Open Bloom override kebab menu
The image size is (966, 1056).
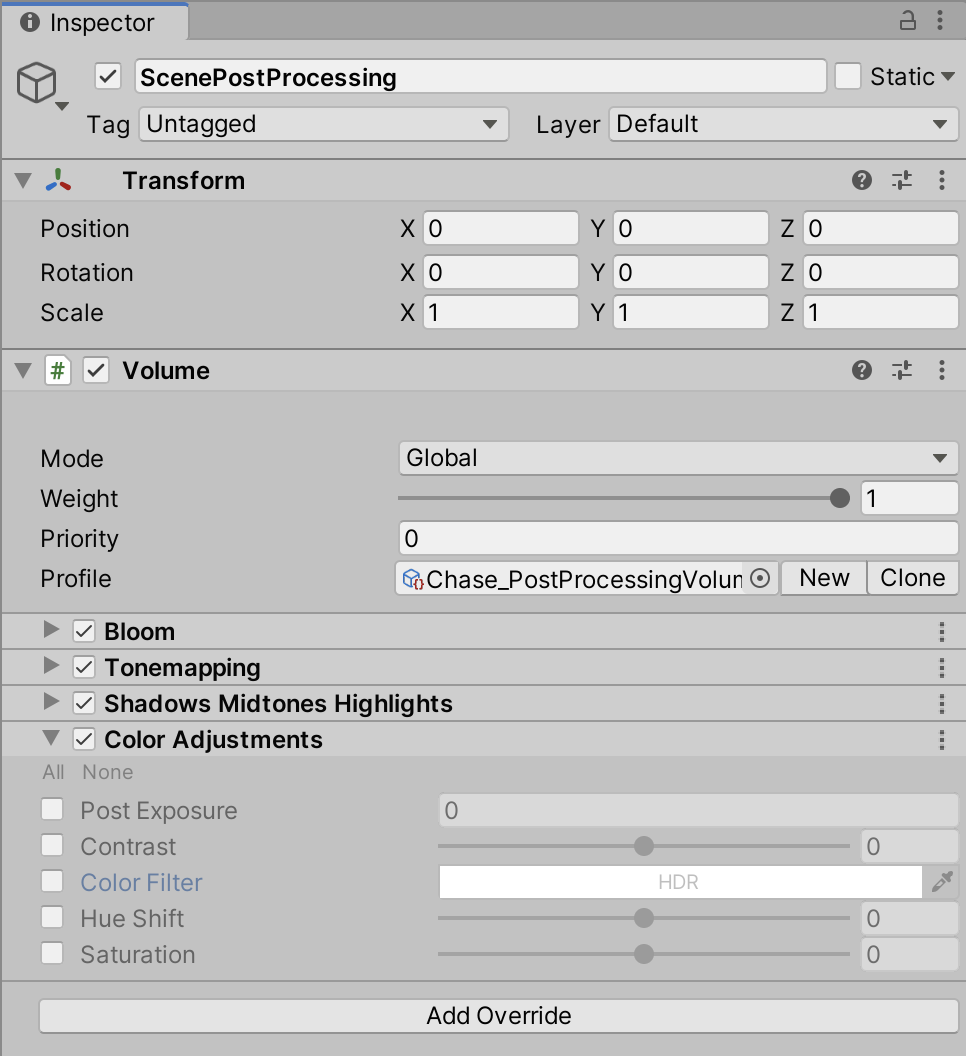tap(942, 632)
